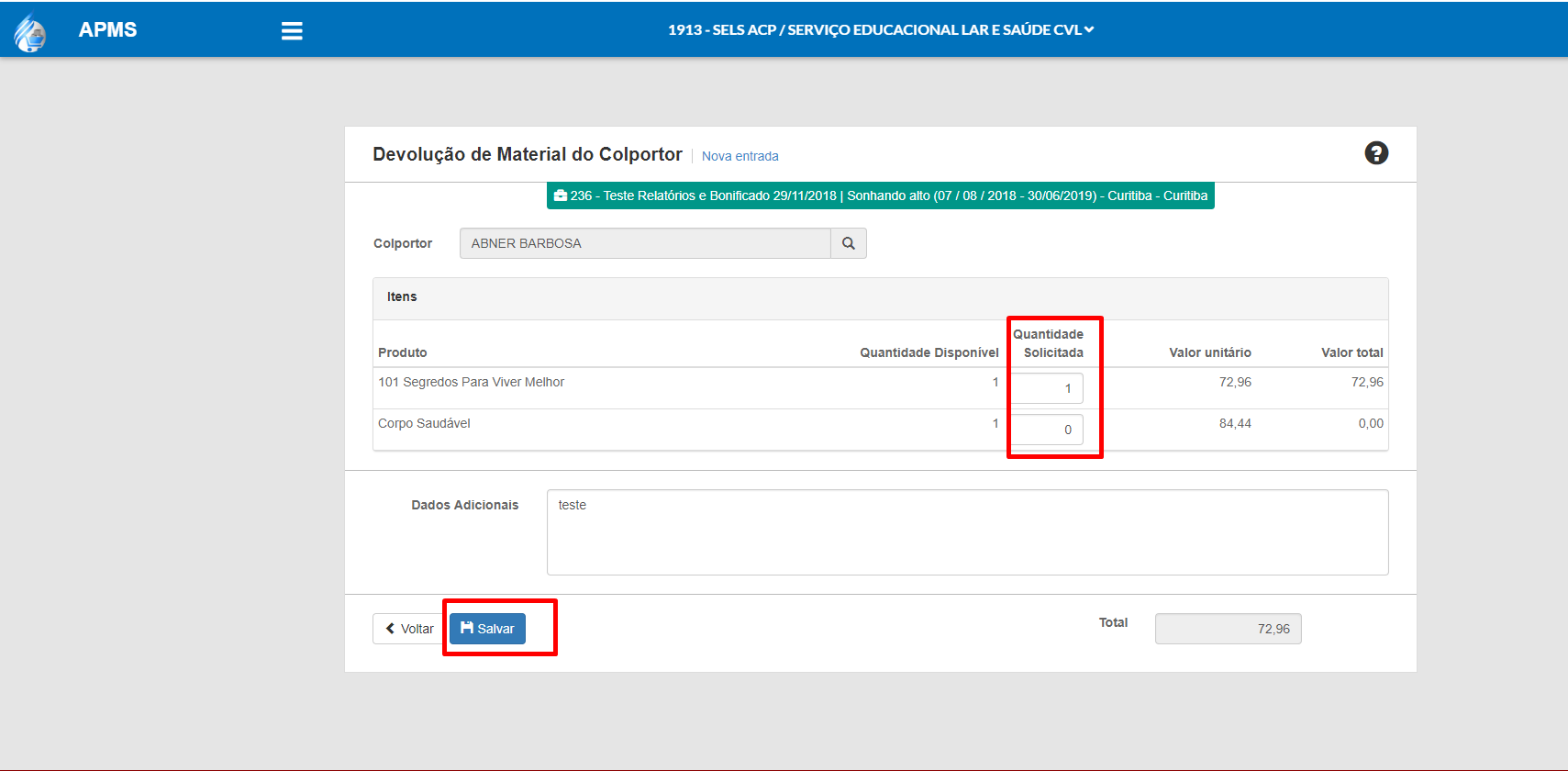Viewport: 1568px width, 771px height.
Task: Expand the 1913 - SELS ACP entity dropdown
Action: pyautogui.click(x=881, y=29)
